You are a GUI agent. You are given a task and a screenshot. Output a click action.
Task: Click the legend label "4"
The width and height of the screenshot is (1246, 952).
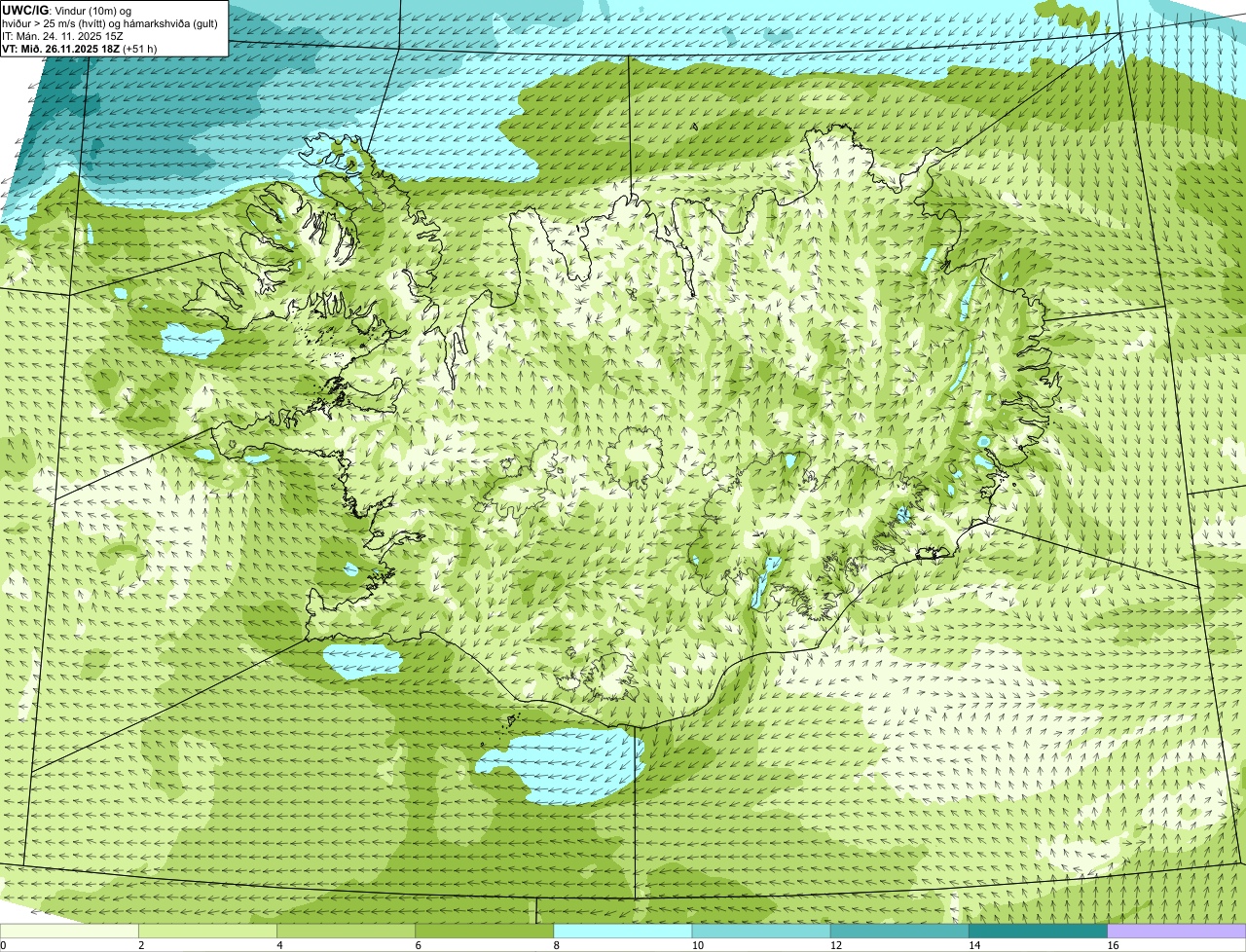click(279, 945)
